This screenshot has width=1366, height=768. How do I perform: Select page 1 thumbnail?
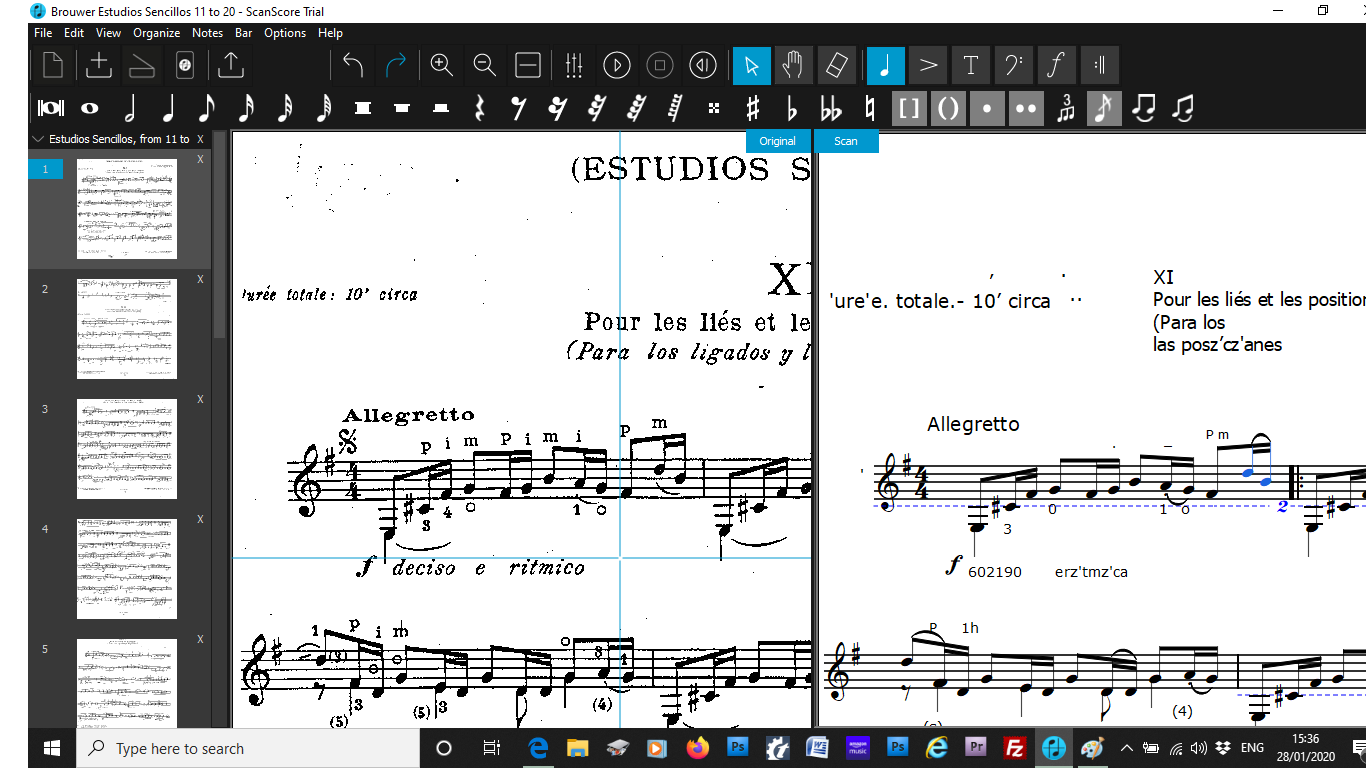(x=127, y=209)
